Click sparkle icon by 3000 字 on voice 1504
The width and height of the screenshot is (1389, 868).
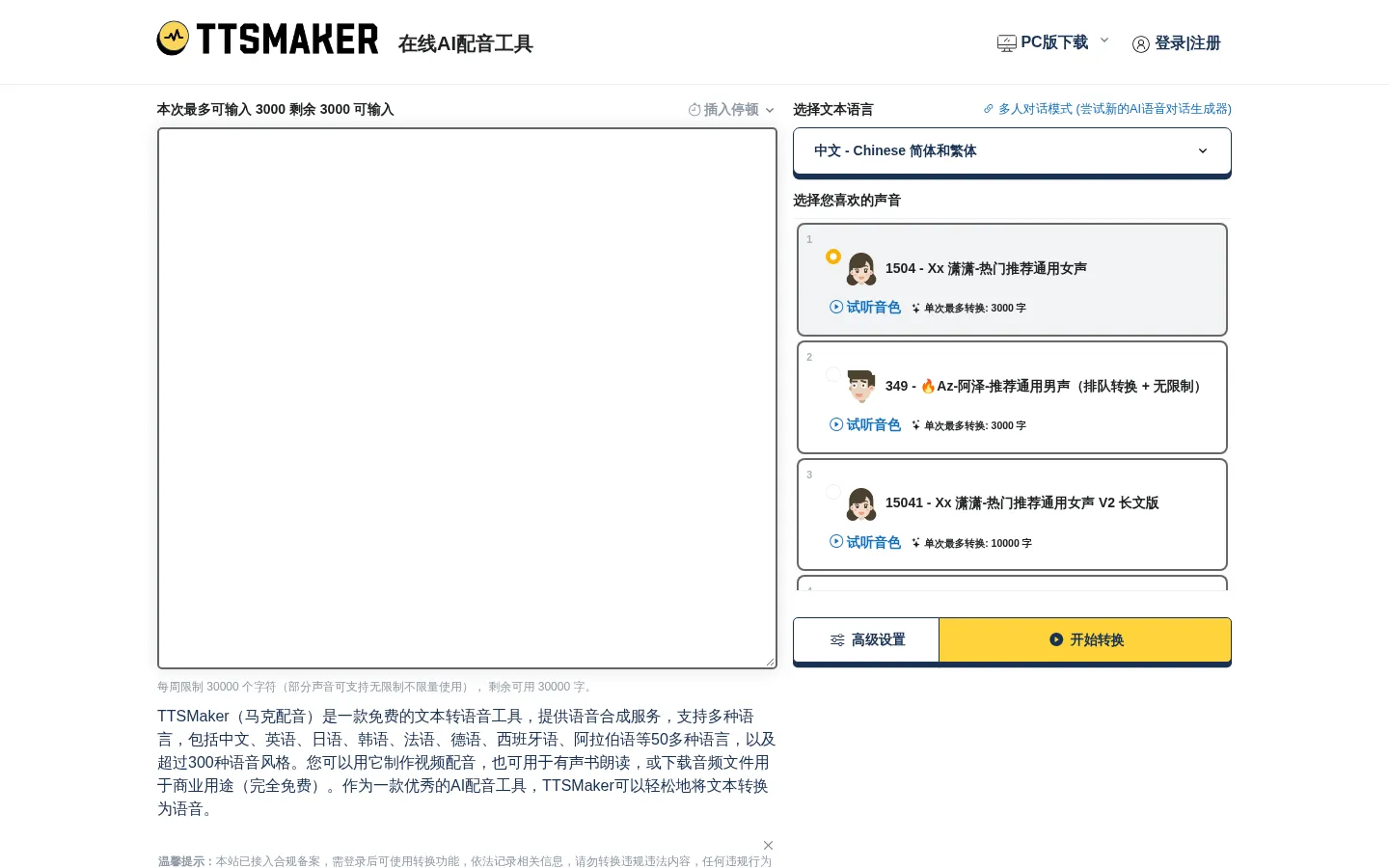coord(916,309)
